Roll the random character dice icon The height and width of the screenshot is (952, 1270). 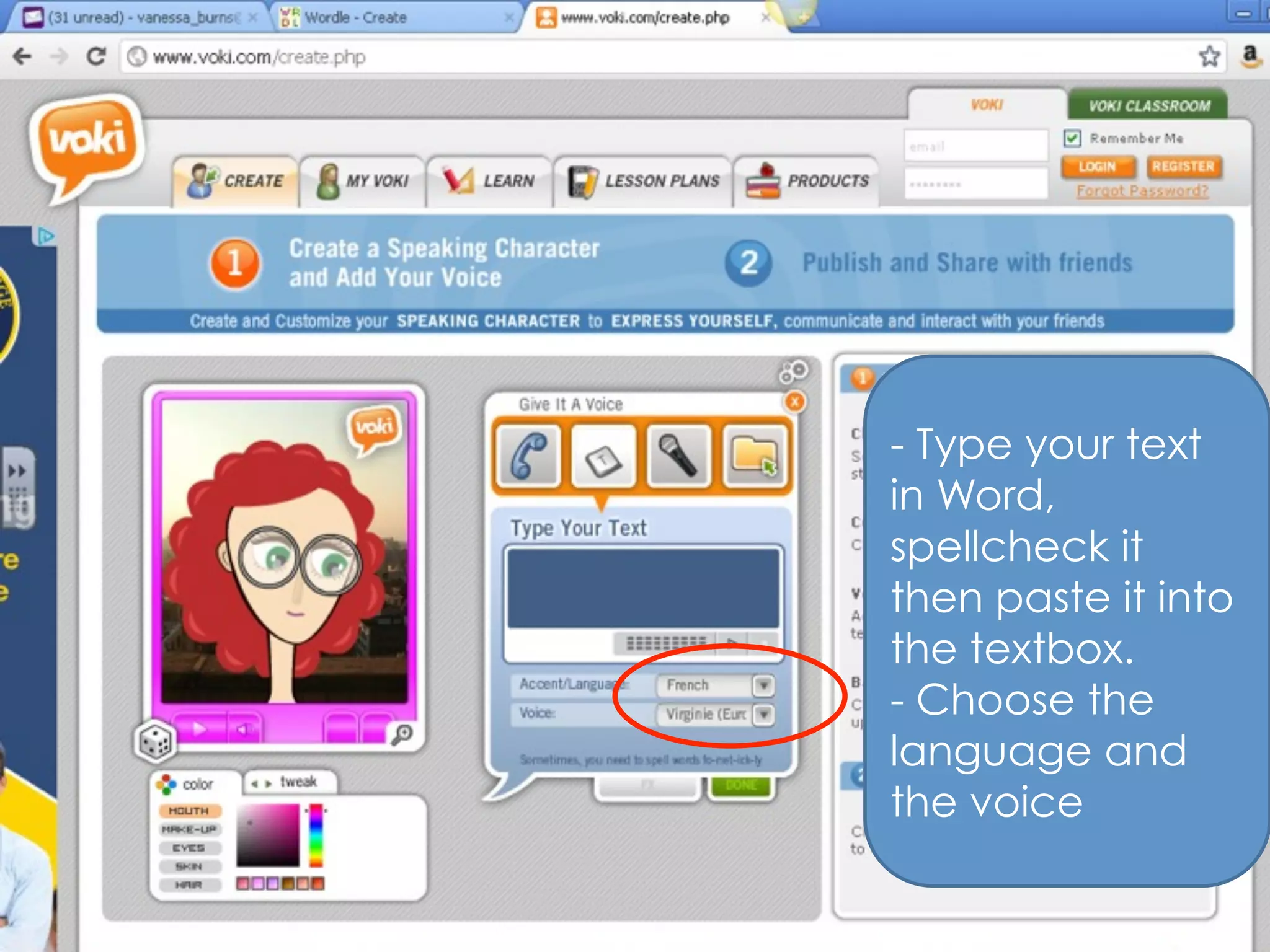(x=155, y=741)
